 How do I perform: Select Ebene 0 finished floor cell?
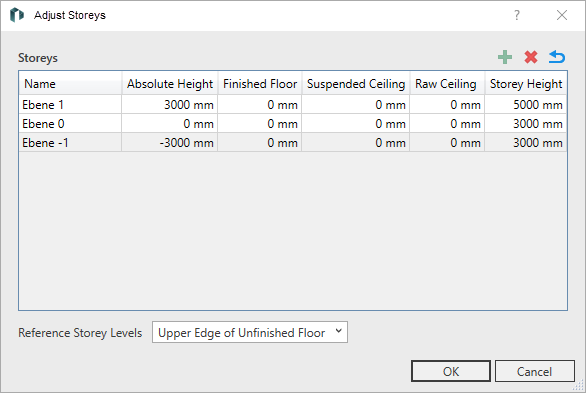point(260,124)
